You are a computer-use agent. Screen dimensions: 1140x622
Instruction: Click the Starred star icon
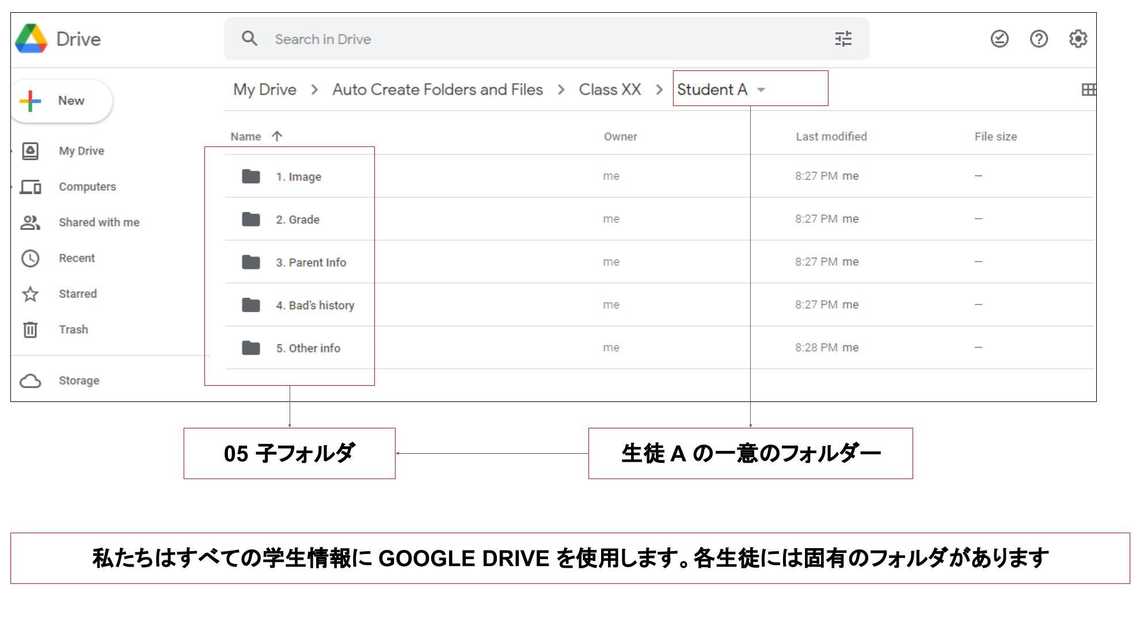tap(30, 294)
